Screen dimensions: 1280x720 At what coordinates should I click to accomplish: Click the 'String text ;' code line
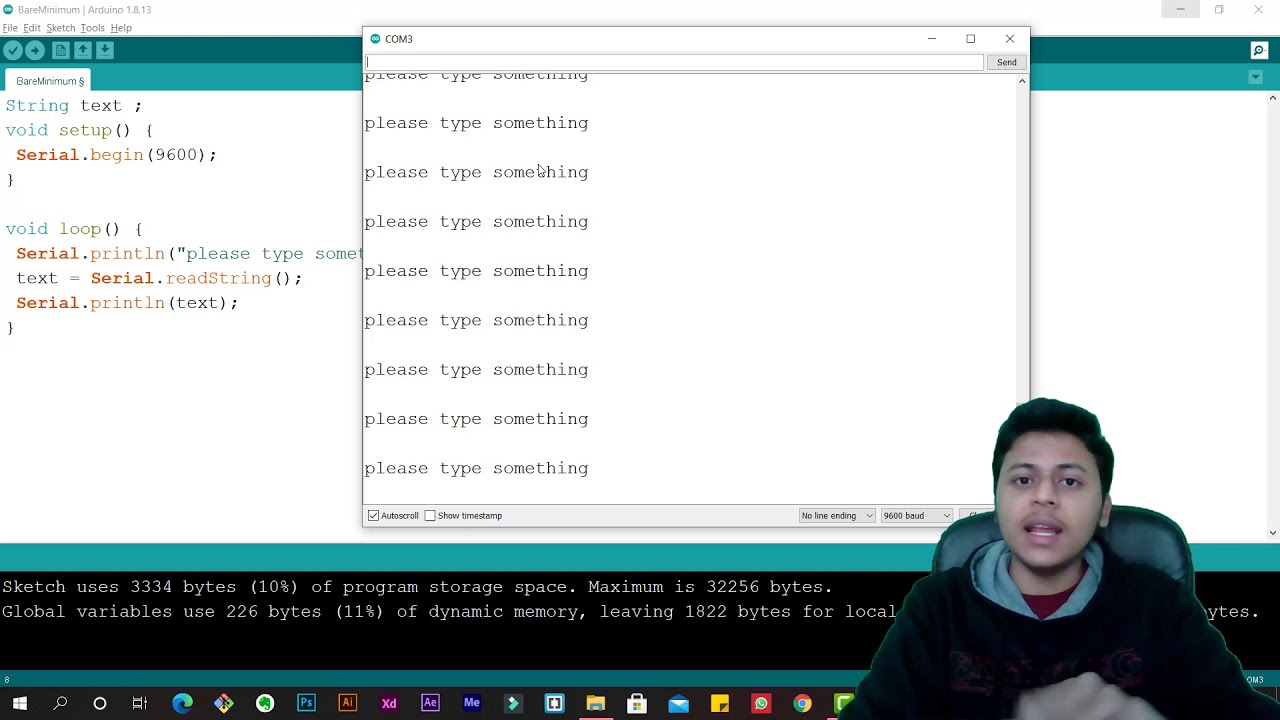74,106
